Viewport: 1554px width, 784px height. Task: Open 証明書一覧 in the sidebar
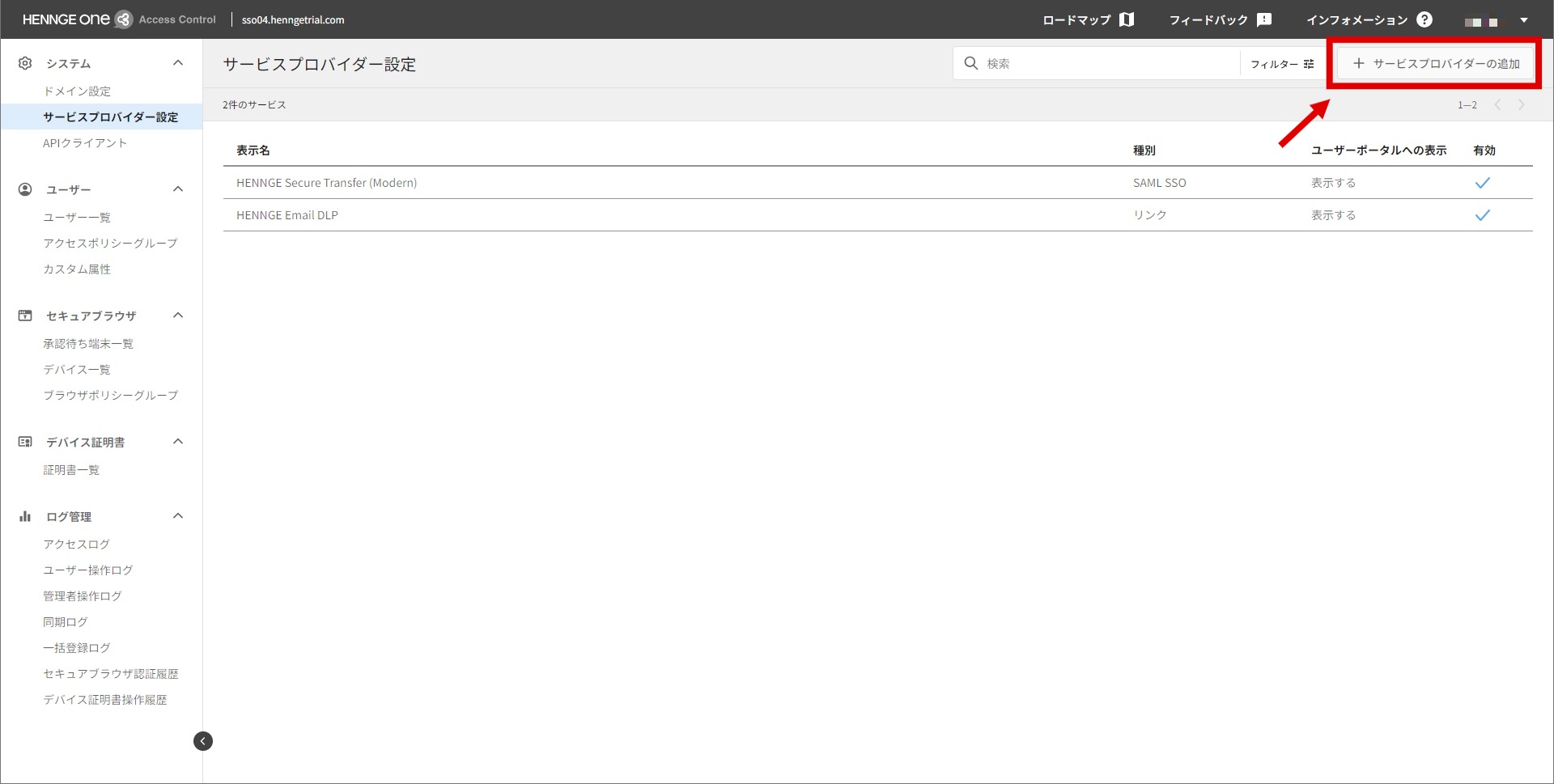click(71, 470)
